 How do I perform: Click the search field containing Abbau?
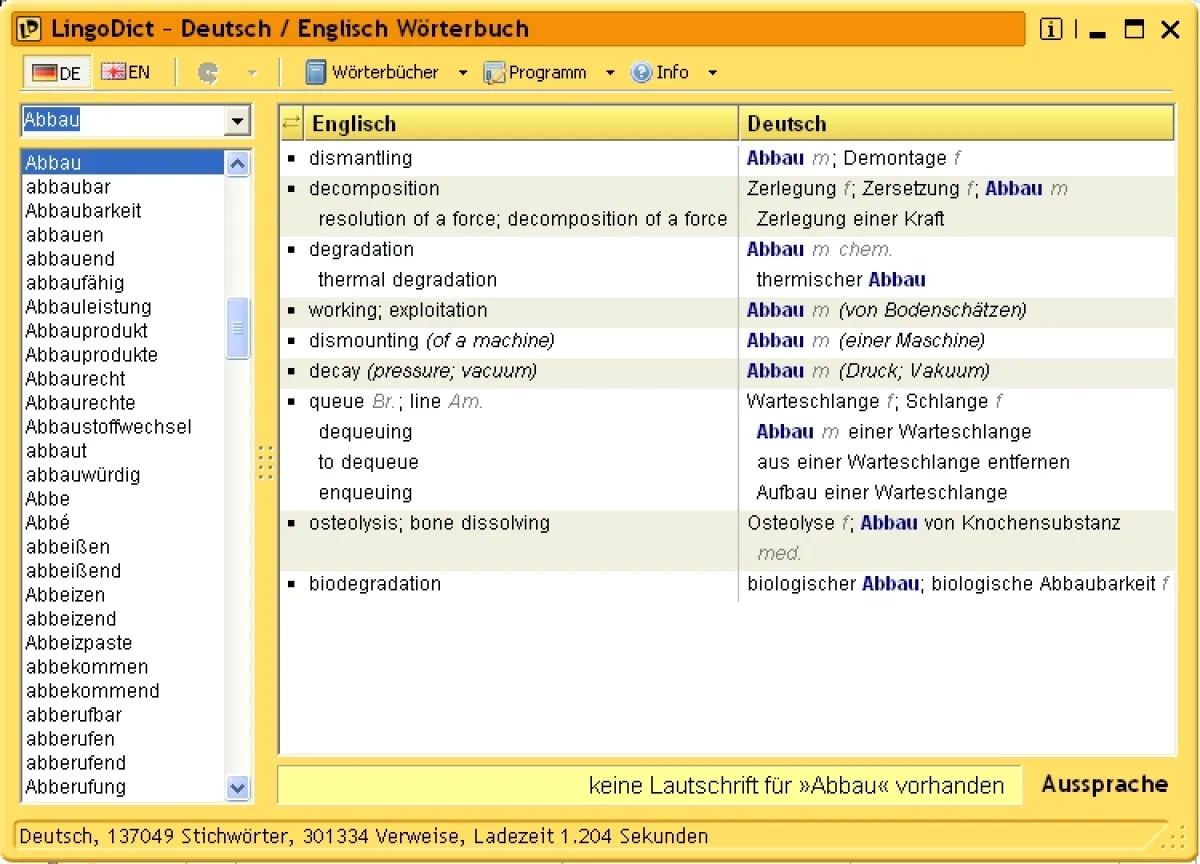[x=120, y=121]
